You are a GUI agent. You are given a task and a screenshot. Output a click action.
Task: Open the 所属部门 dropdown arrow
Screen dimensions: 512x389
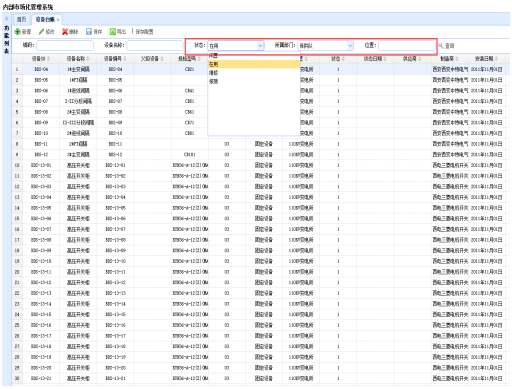point(350,45)
